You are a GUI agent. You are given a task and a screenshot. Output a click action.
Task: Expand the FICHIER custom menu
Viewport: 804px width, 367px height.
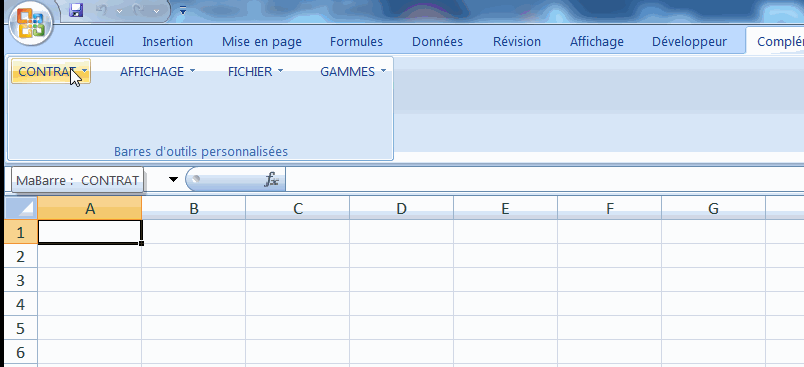pos(255,71)
